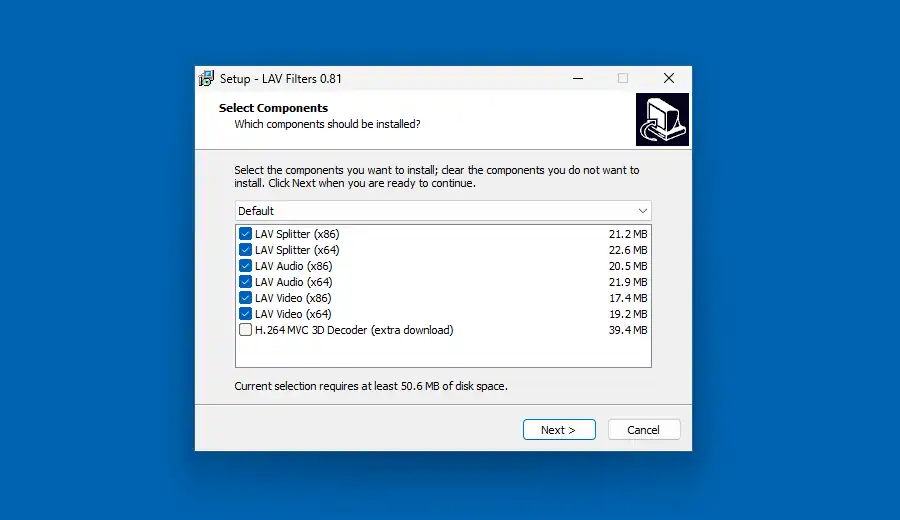Open the Default installation type dropdown
The height and width of the screenshot is (520, 900).
tap(443, 211)
